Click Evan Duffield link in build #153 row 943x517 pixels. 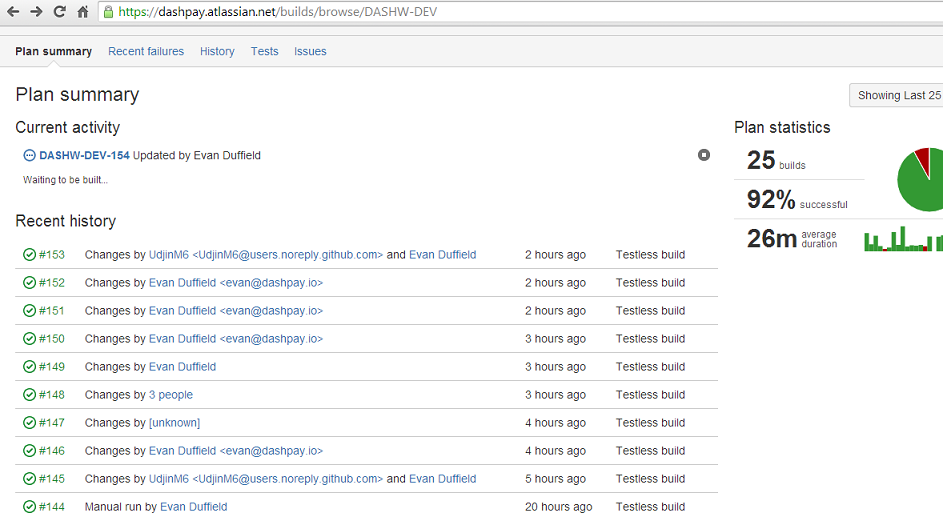(443, 255)
